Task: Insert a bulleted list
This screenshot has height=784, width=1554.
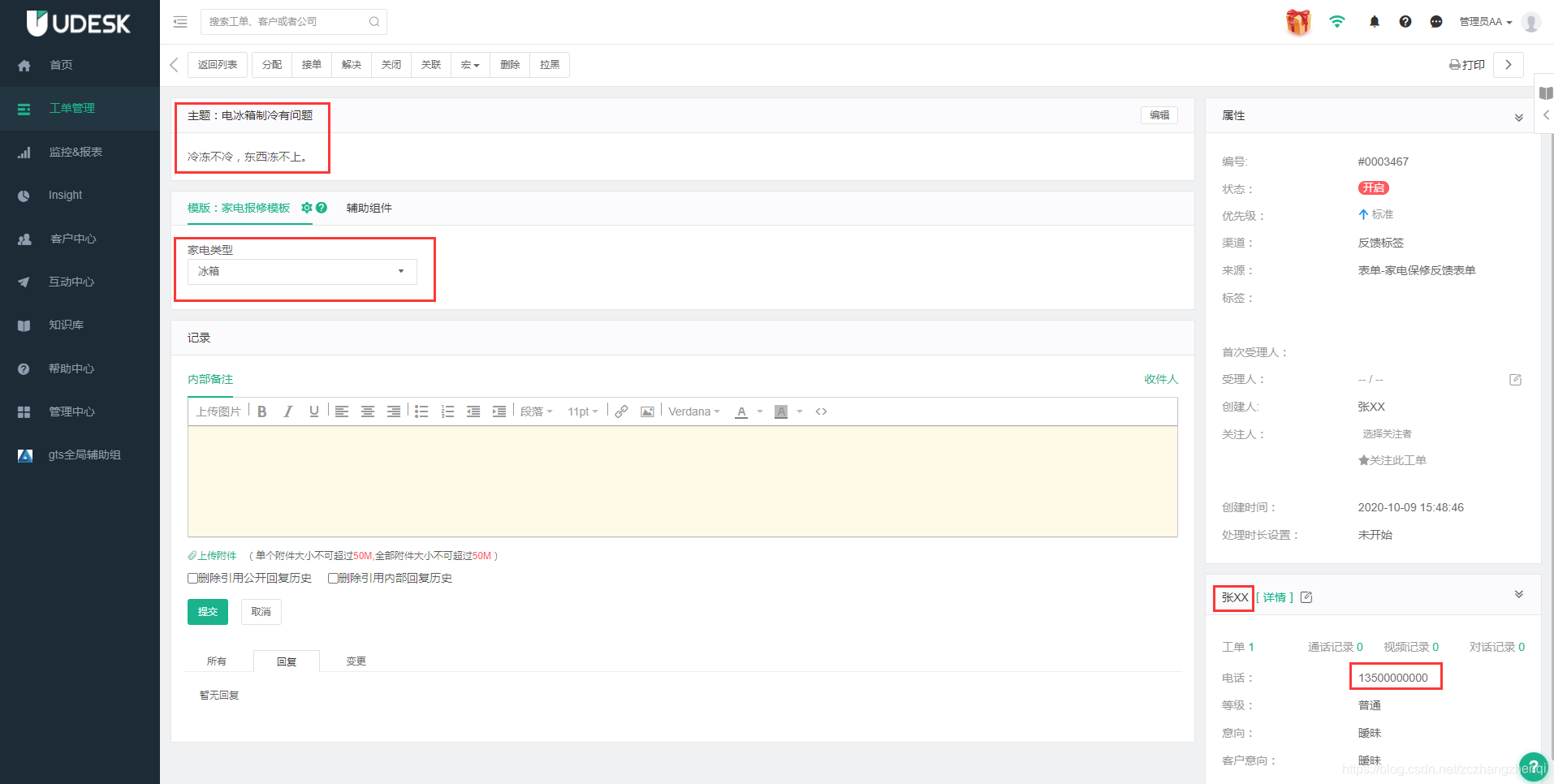Action: 421,411
